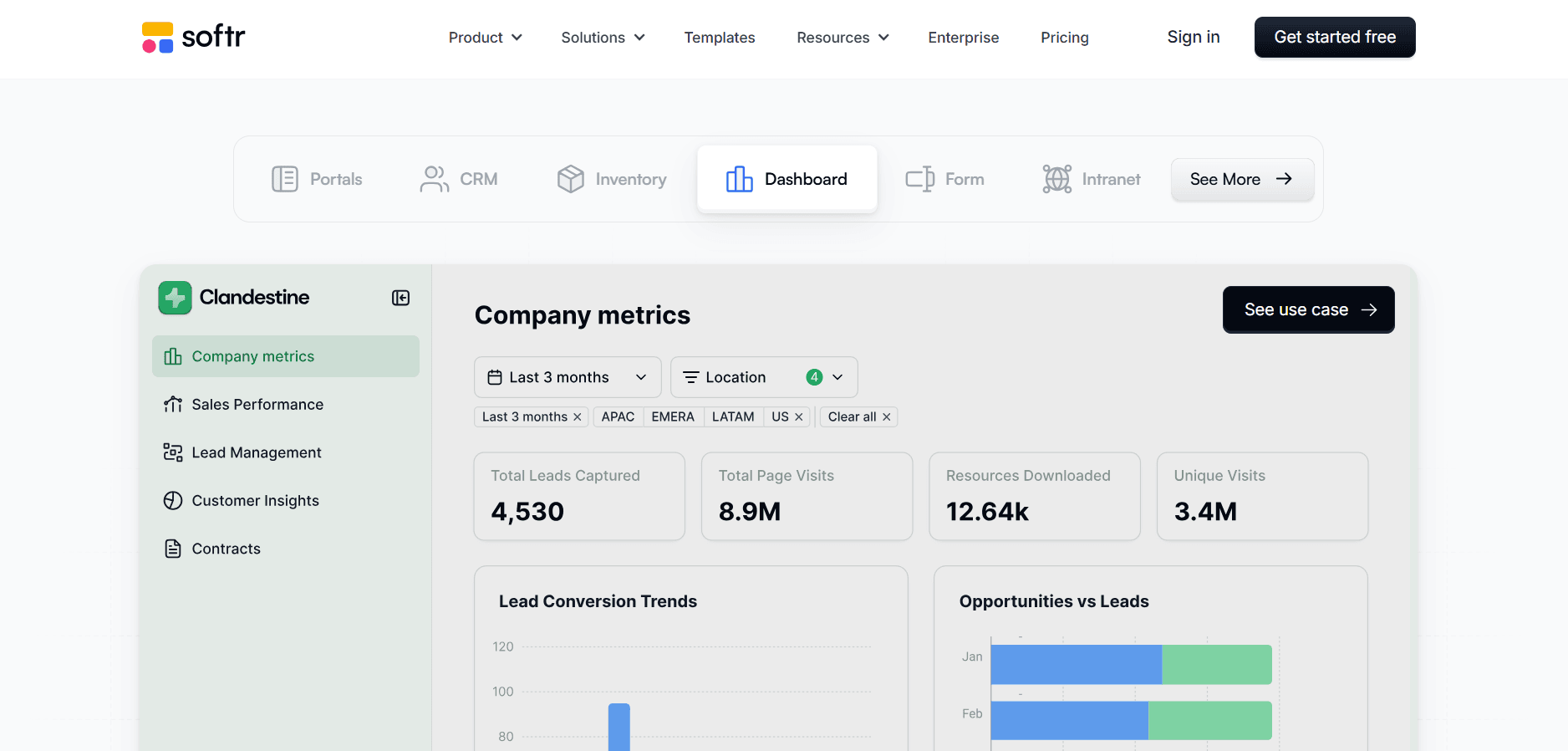Open the Product dropdown menu
The width and height of the screenshot is (1568, 751).
coord(486,38)
